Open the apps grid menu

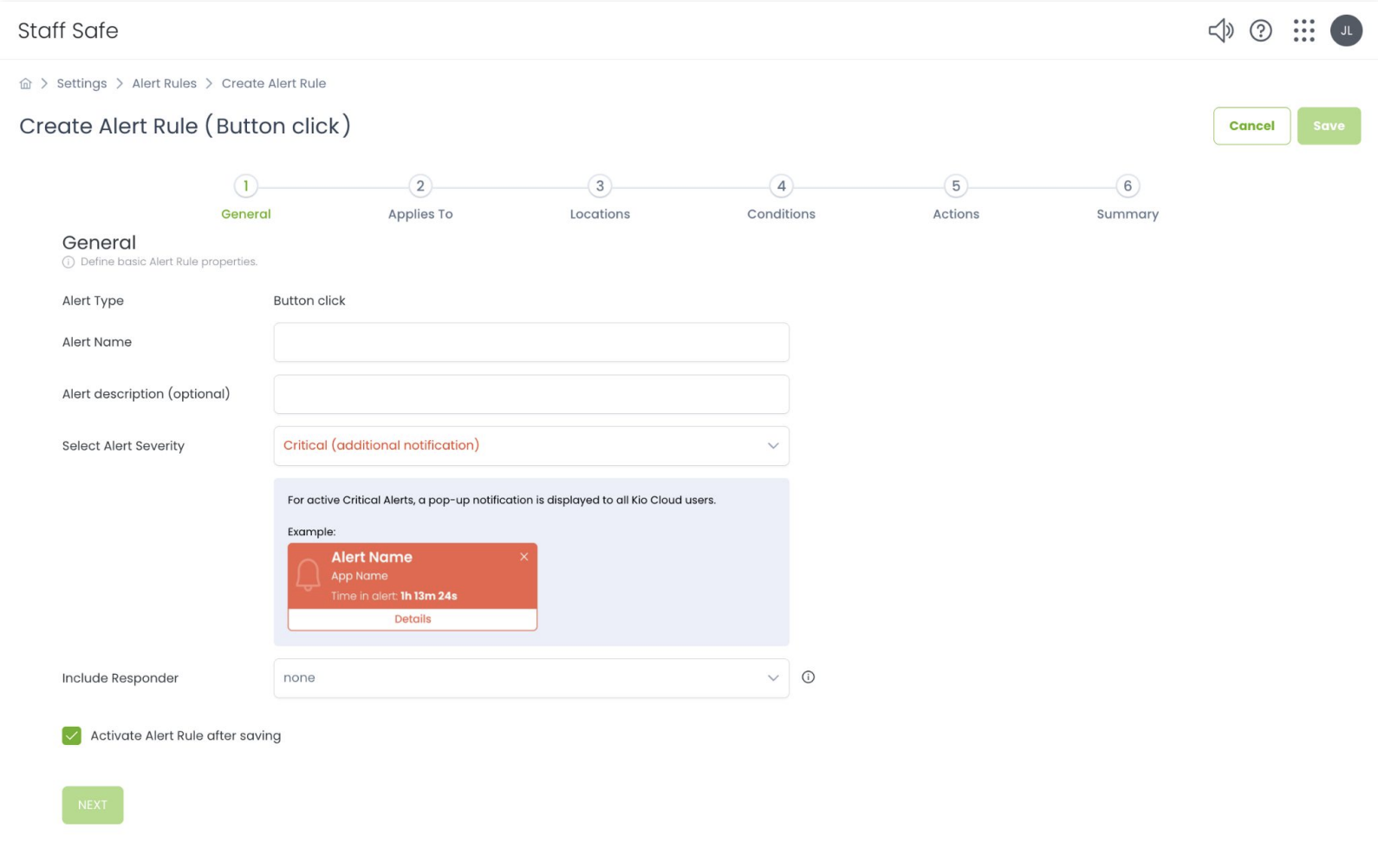[x=1303, y=31]
